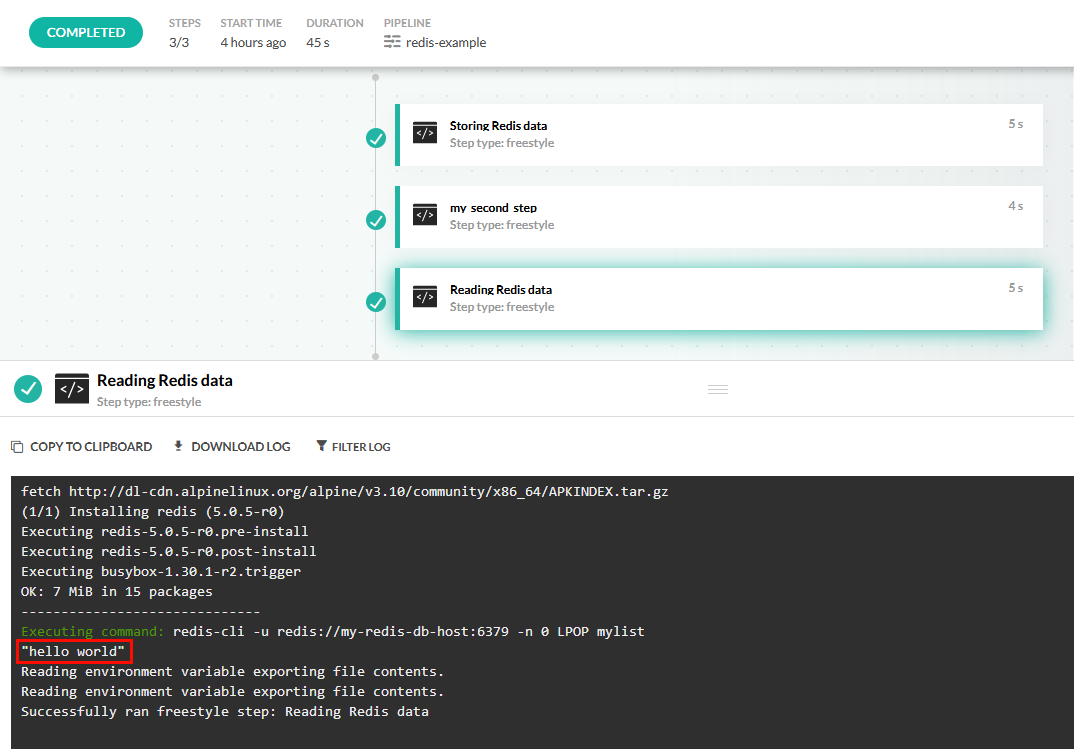Click green checkmark next to Storing Redis data
This screenshot has width=1074, height=749.
coord(376,138)
